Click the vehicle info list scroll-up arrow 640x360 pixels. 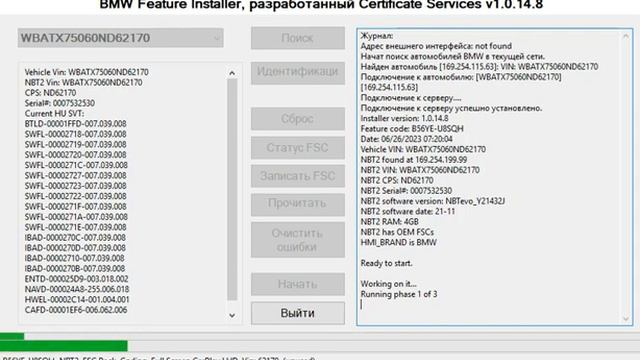point(232,73)
